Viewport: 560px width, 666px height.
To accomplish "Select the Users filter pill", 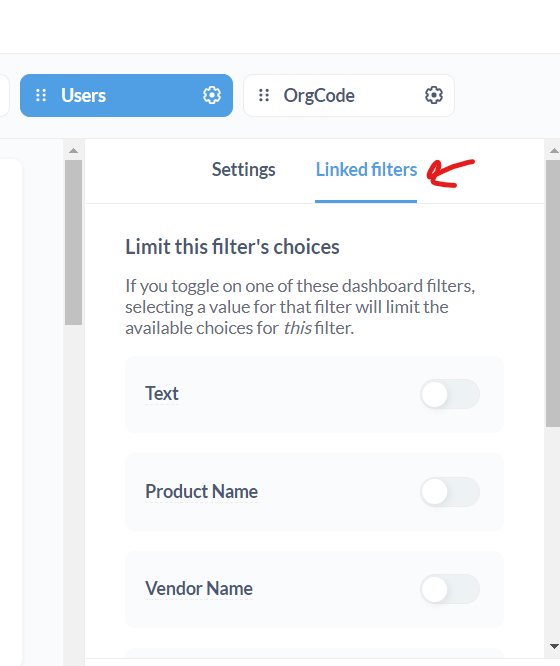I will point(126,96).
